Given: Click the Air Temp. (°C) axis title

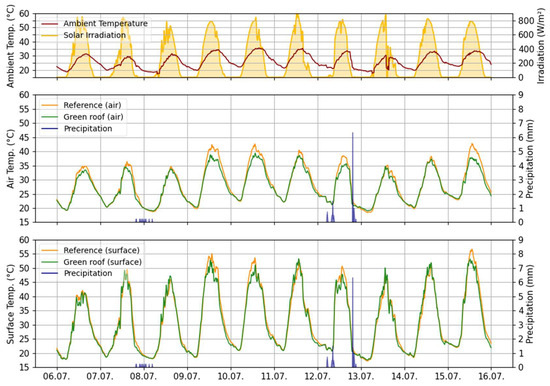Looking at the screenshot, I should [11, 159].
